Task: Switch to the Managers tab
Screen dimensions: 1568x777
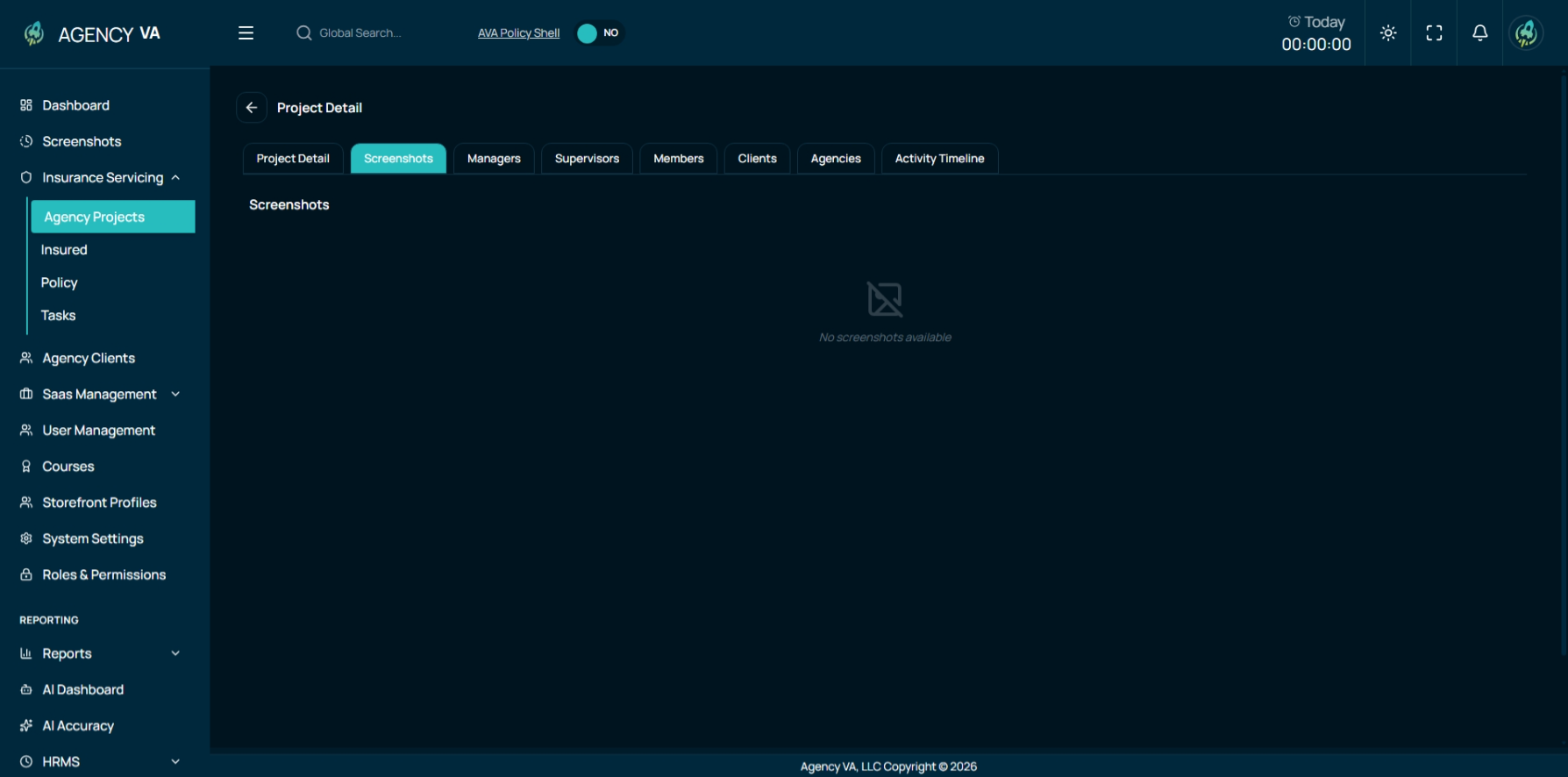Action: pyautogui.click(x=494, y=159)
